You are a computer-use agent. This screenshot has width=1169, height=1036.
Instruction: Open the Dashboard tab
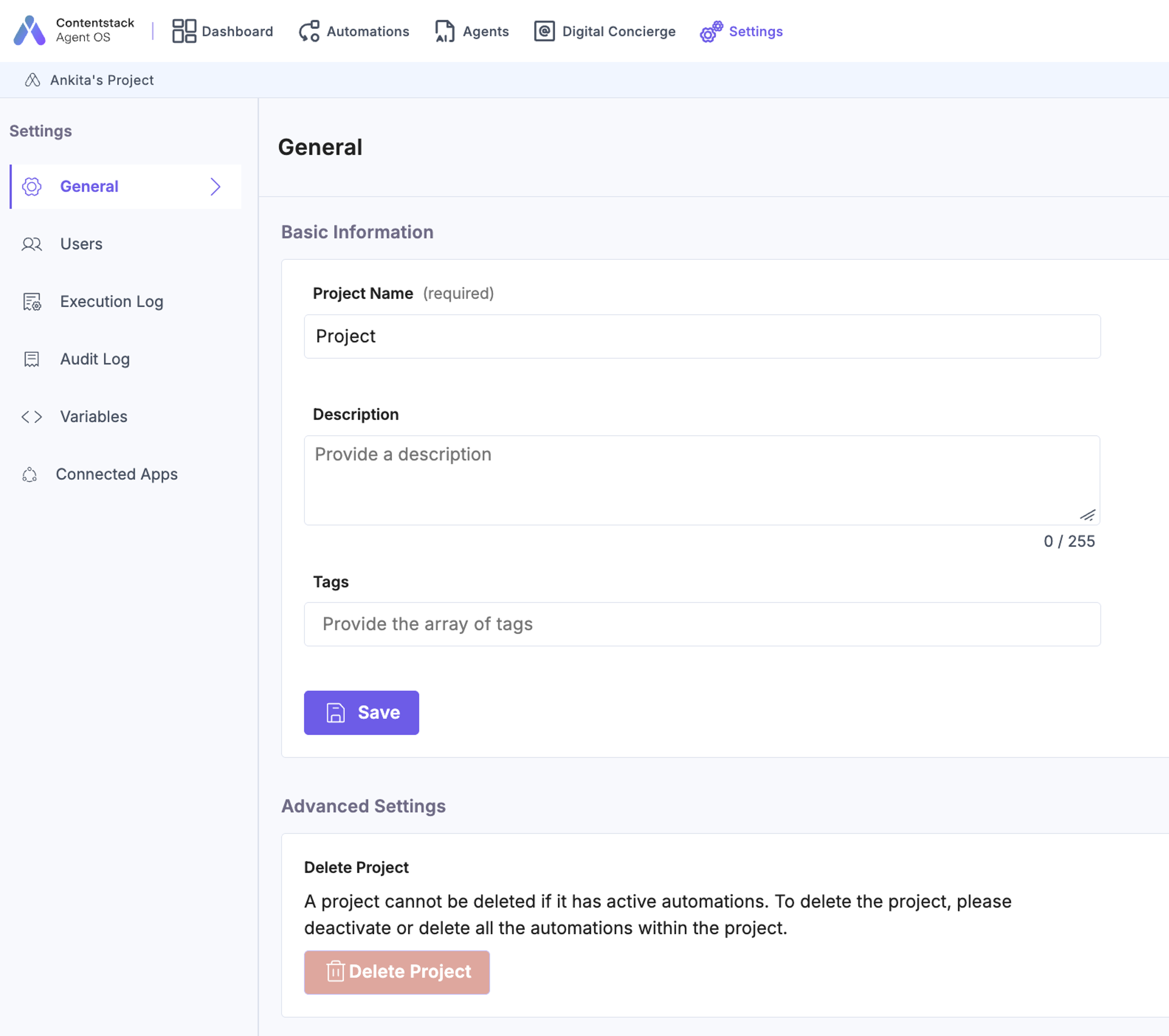[x=223, y=31]
